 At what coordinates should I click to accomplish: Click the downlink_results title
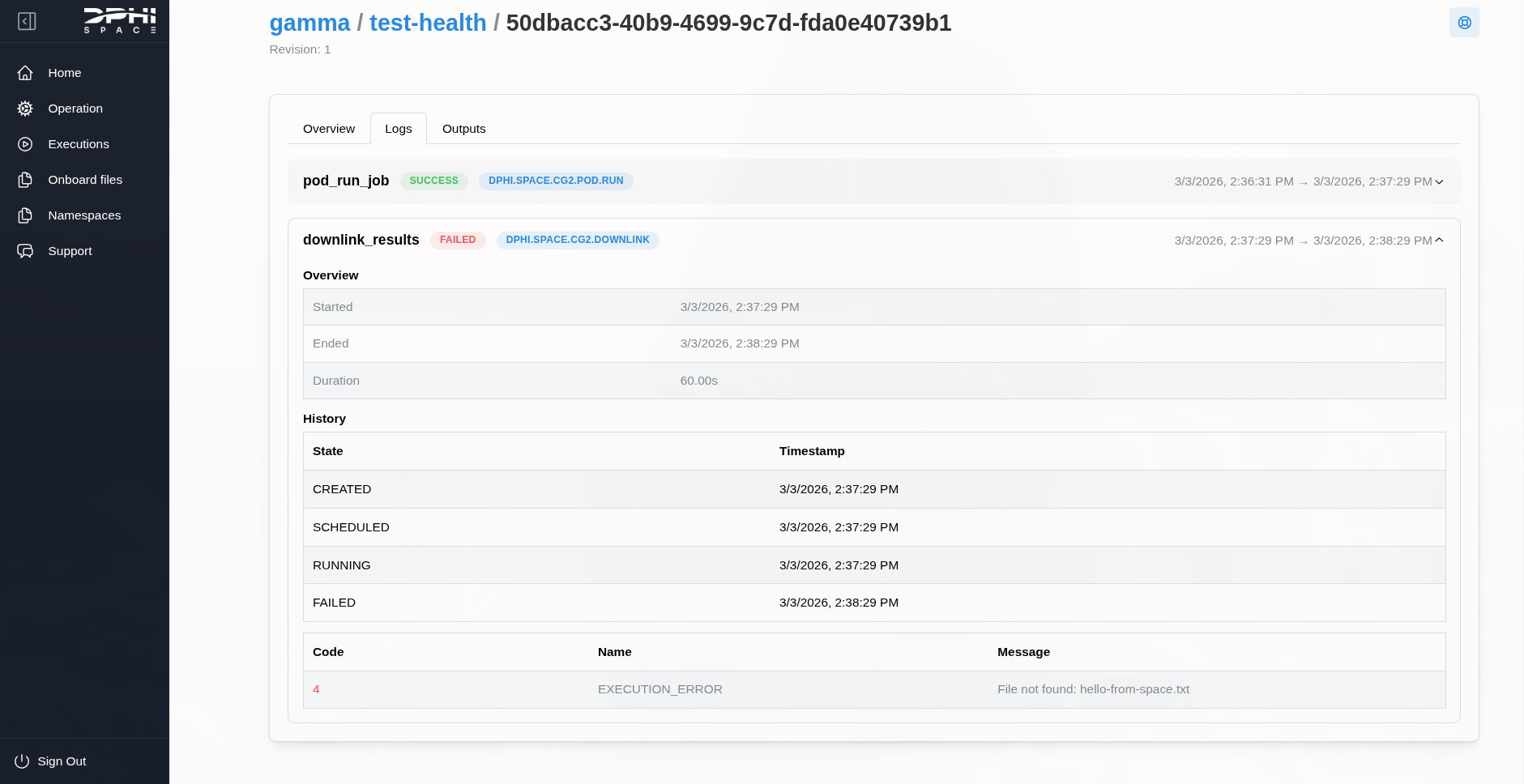(361, 240)
